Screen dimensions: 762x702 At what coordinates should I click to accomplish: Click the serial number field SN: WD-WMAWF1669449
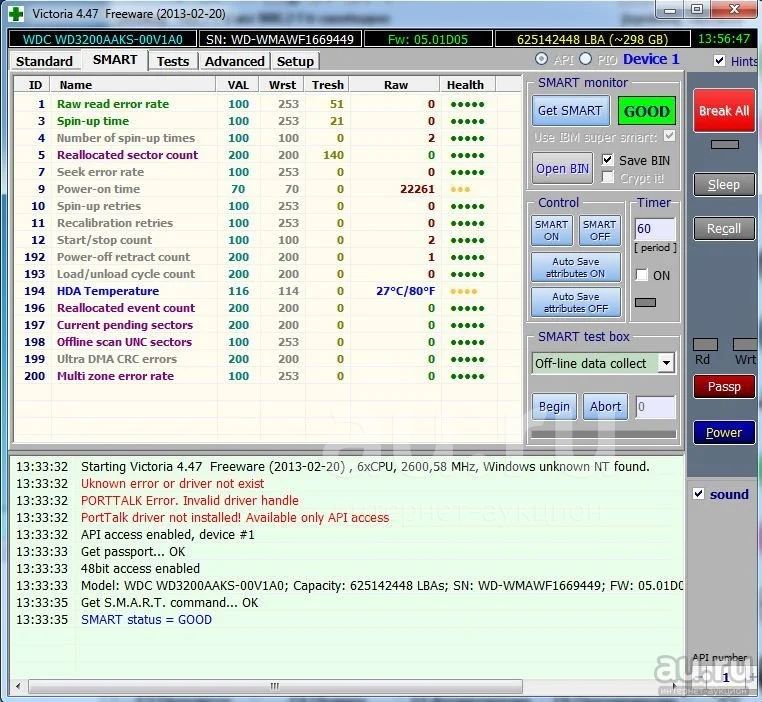click(280, 39)
